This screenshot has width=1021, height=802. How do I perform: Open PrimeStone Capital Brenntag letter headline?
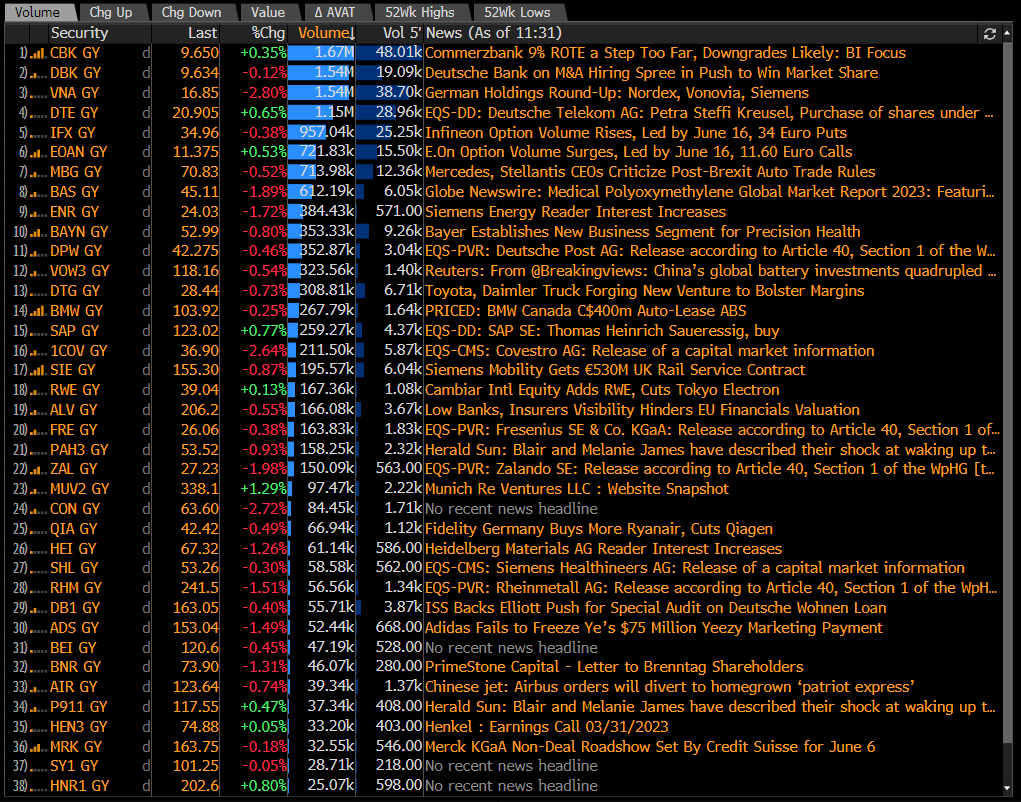click(x=614, y=667)
